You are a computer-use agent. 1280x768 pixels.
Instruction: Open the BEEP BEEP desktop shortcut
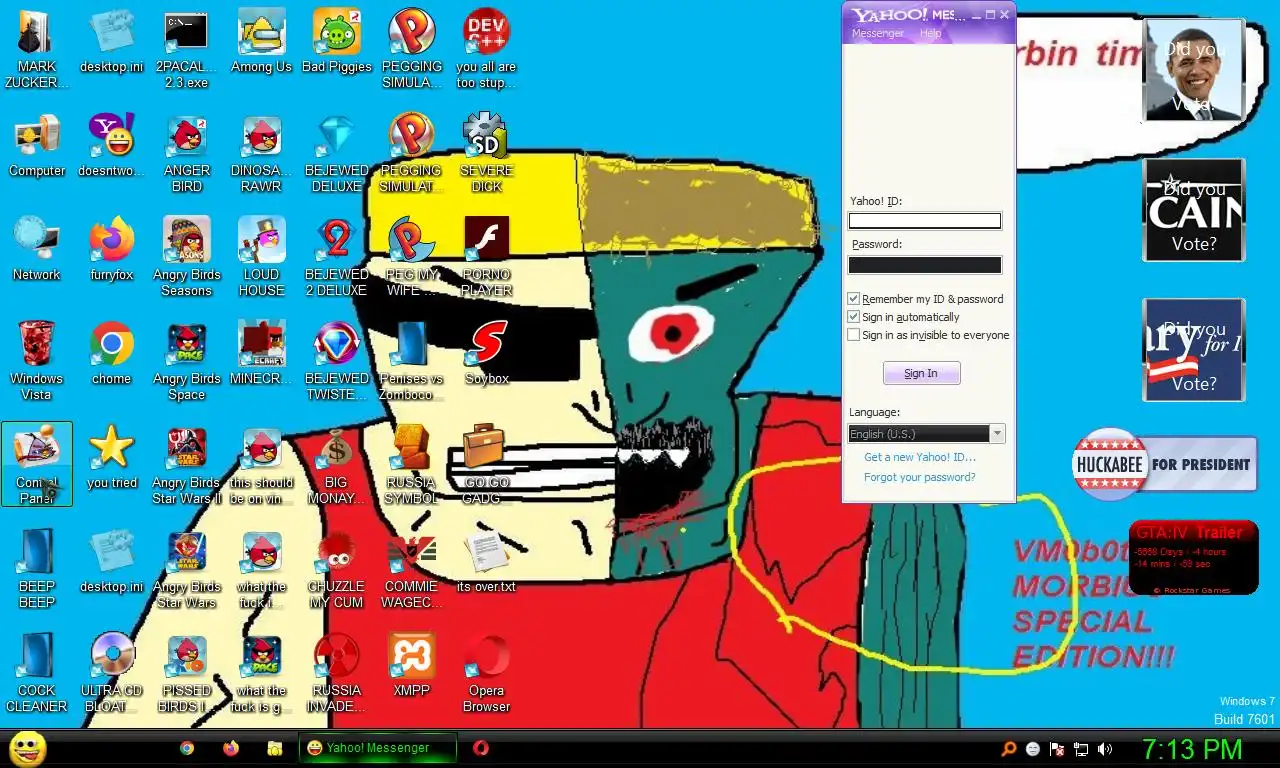click(x=37, y=568)
